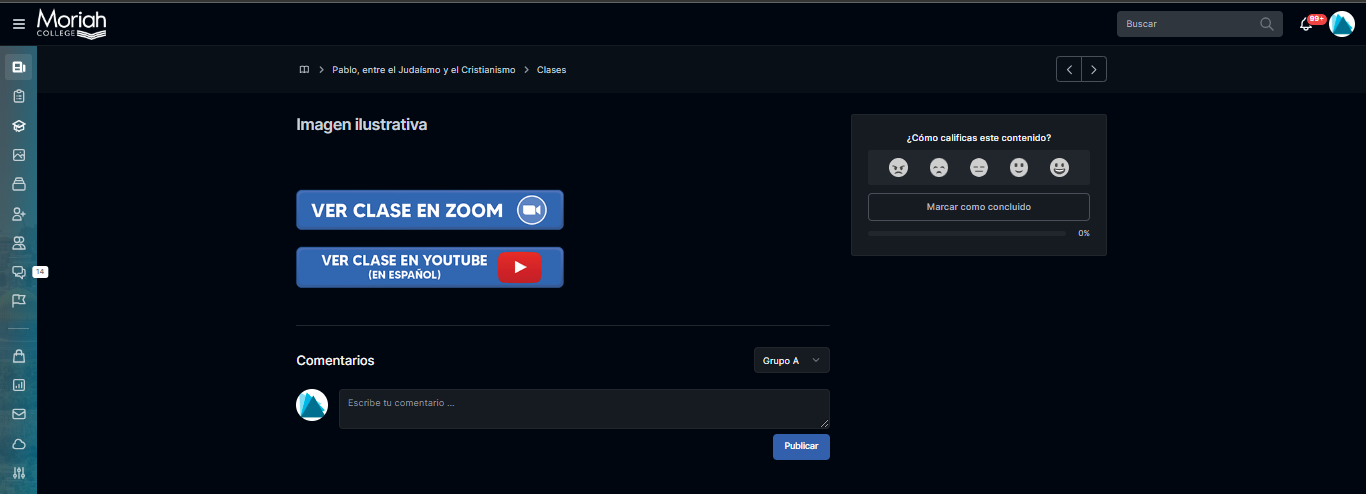1366x494 pixels.
Task: Click the Ver Clase en Zoom button
Action: [429, 210]
